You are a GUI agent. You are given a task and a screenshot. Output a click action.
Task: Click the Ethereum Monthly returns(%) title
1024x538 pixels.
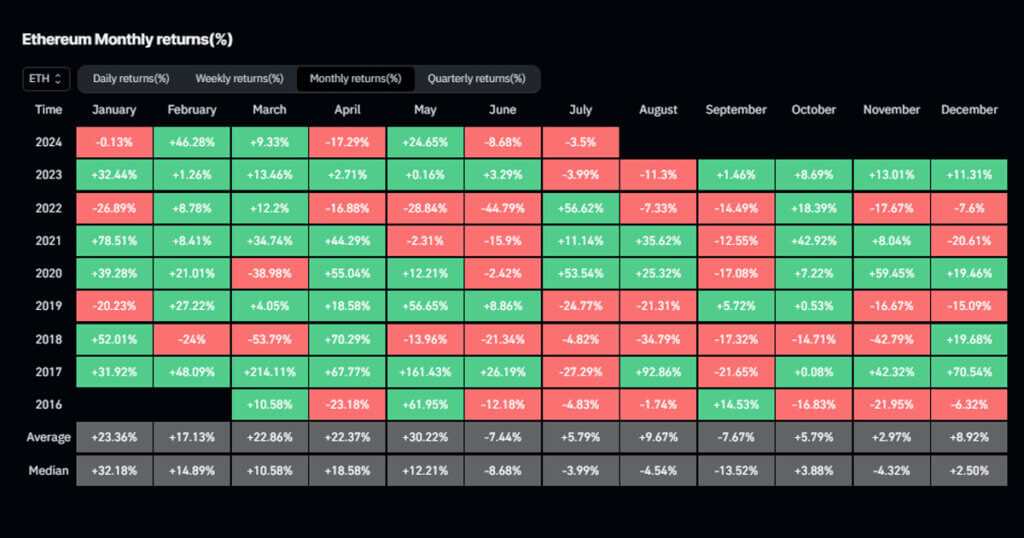tap(128, 39)
